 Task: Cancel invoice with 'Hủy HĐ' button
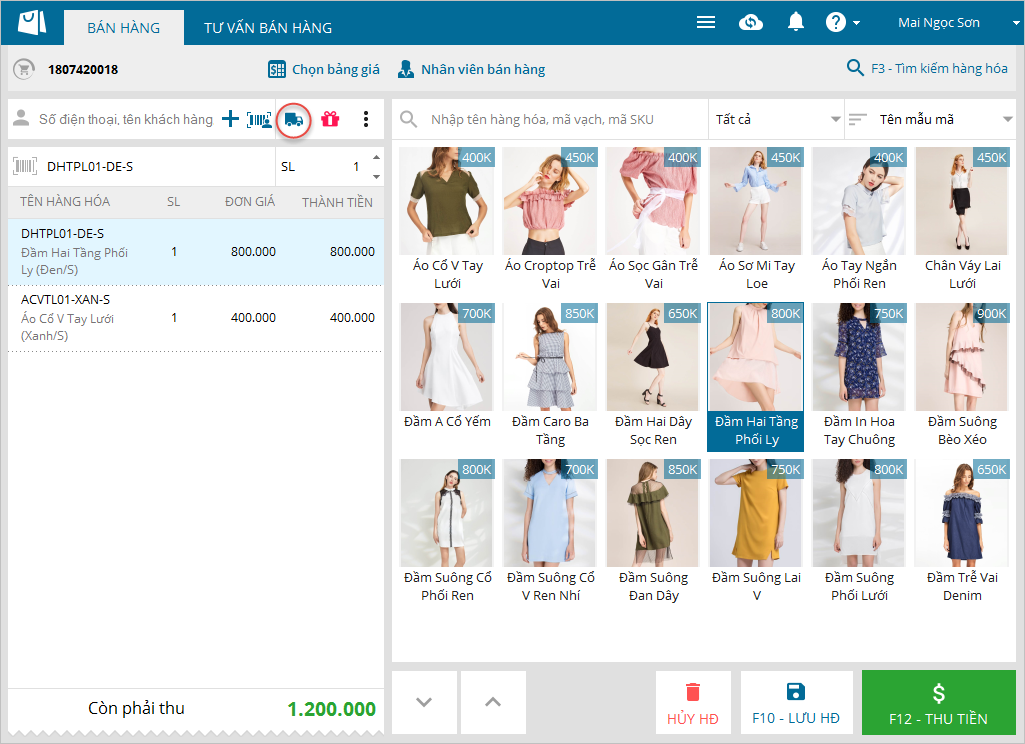pyautogui.click(x=693, y=704)
